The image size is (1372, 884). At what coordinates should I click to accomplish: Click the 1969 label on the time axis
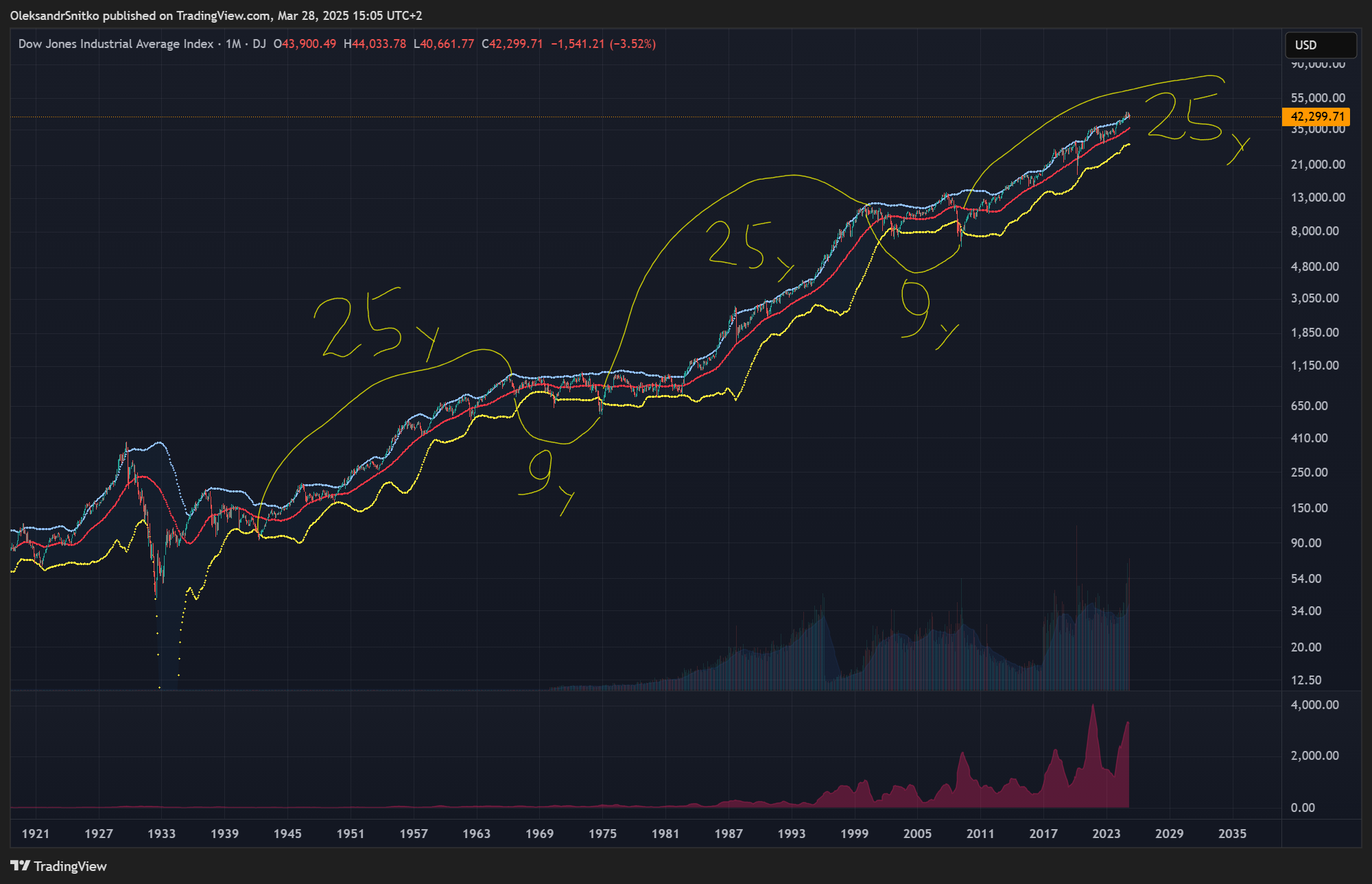(x=540, y=833)
